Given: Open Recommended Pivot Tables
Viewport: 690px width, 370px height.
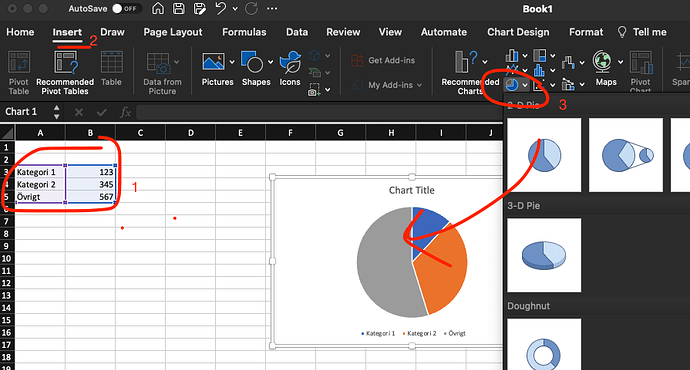Looking at the screenshot, I should point(65,73).
